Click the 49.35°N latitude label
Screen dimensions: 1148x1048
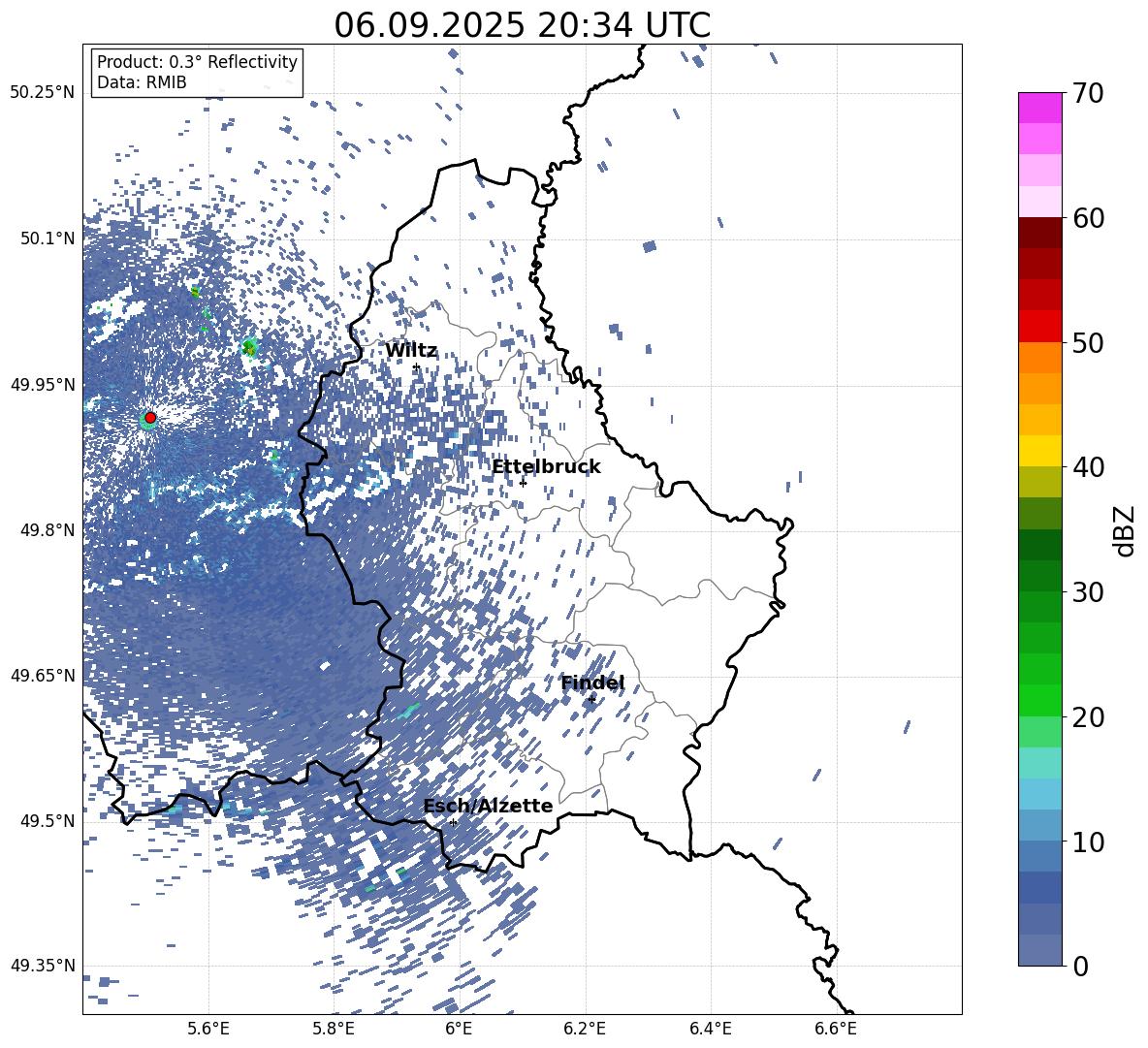pyautogui.click(x=43, y=966)
